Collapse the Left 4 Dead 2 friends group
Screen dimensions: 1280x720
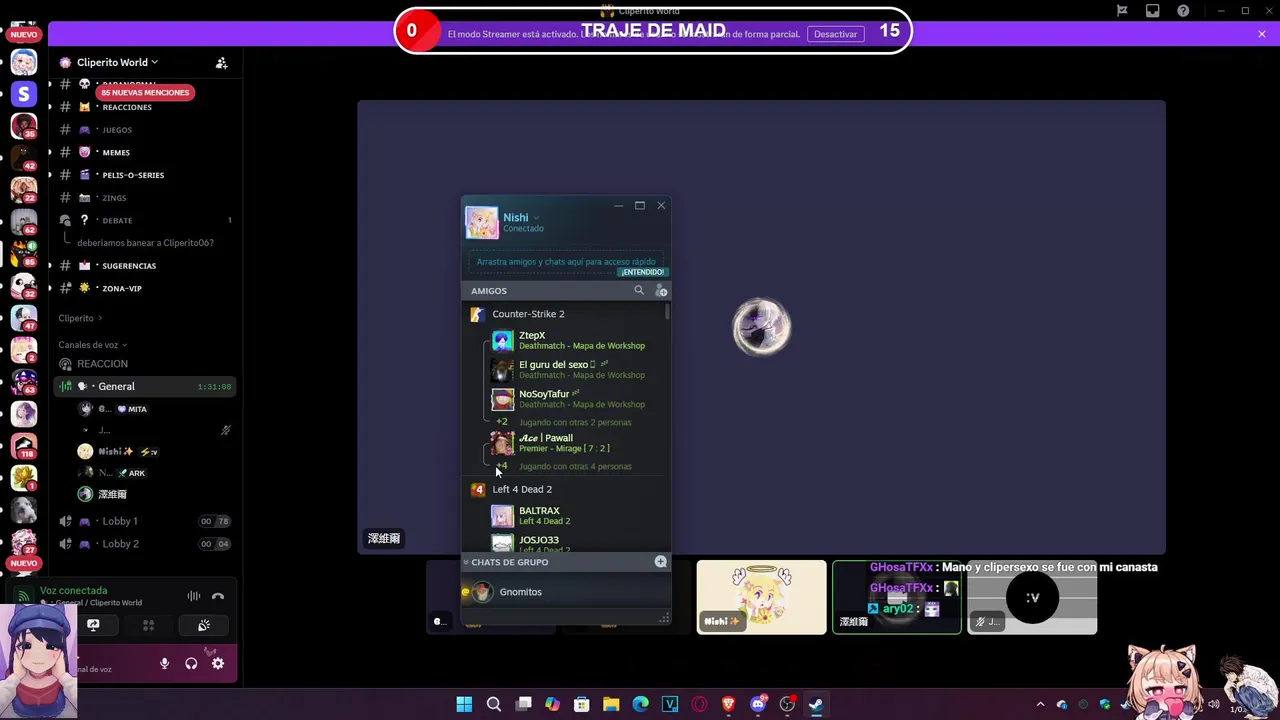point(522,489)
